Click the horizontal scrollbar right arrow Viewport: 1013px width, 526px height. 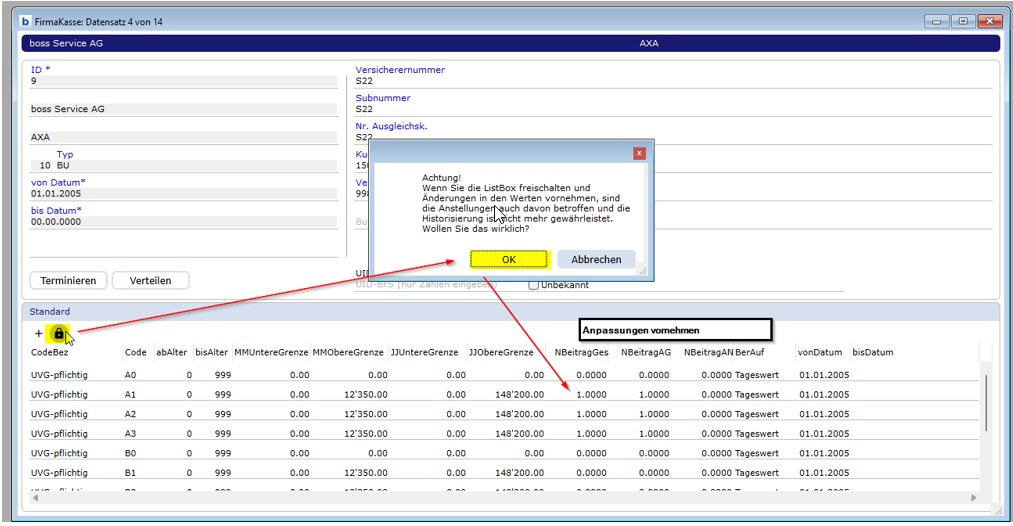[973, 497]
